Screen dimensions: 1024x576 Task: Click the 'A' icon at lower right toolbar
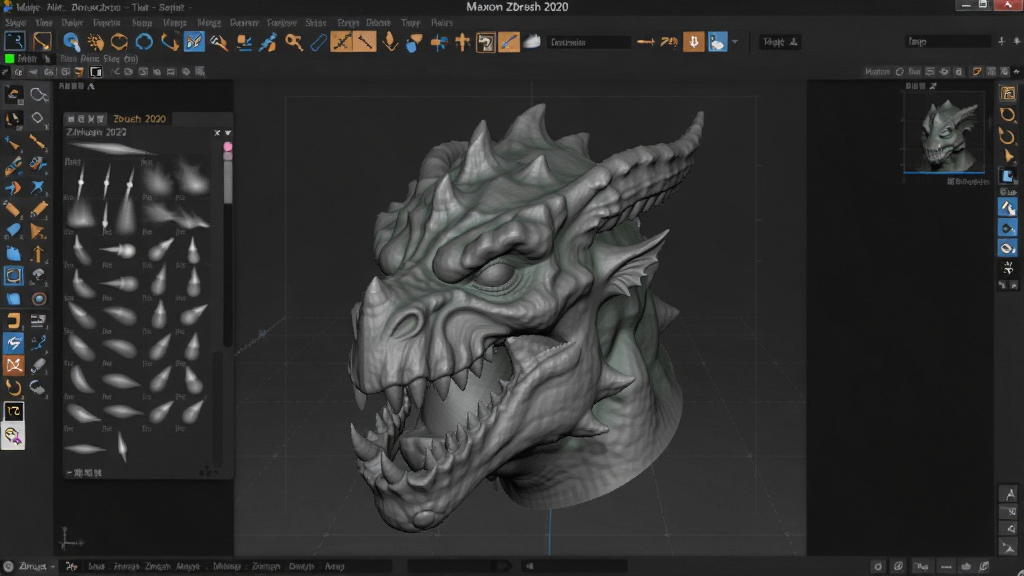point(1010,494)
